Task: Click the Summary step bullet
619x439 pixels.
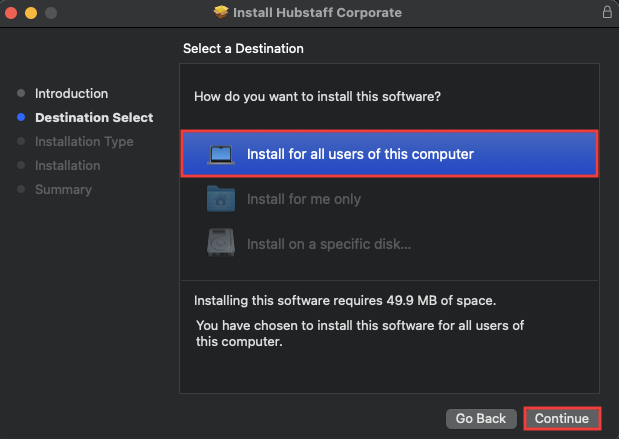Action: click(x=21, y=189)
